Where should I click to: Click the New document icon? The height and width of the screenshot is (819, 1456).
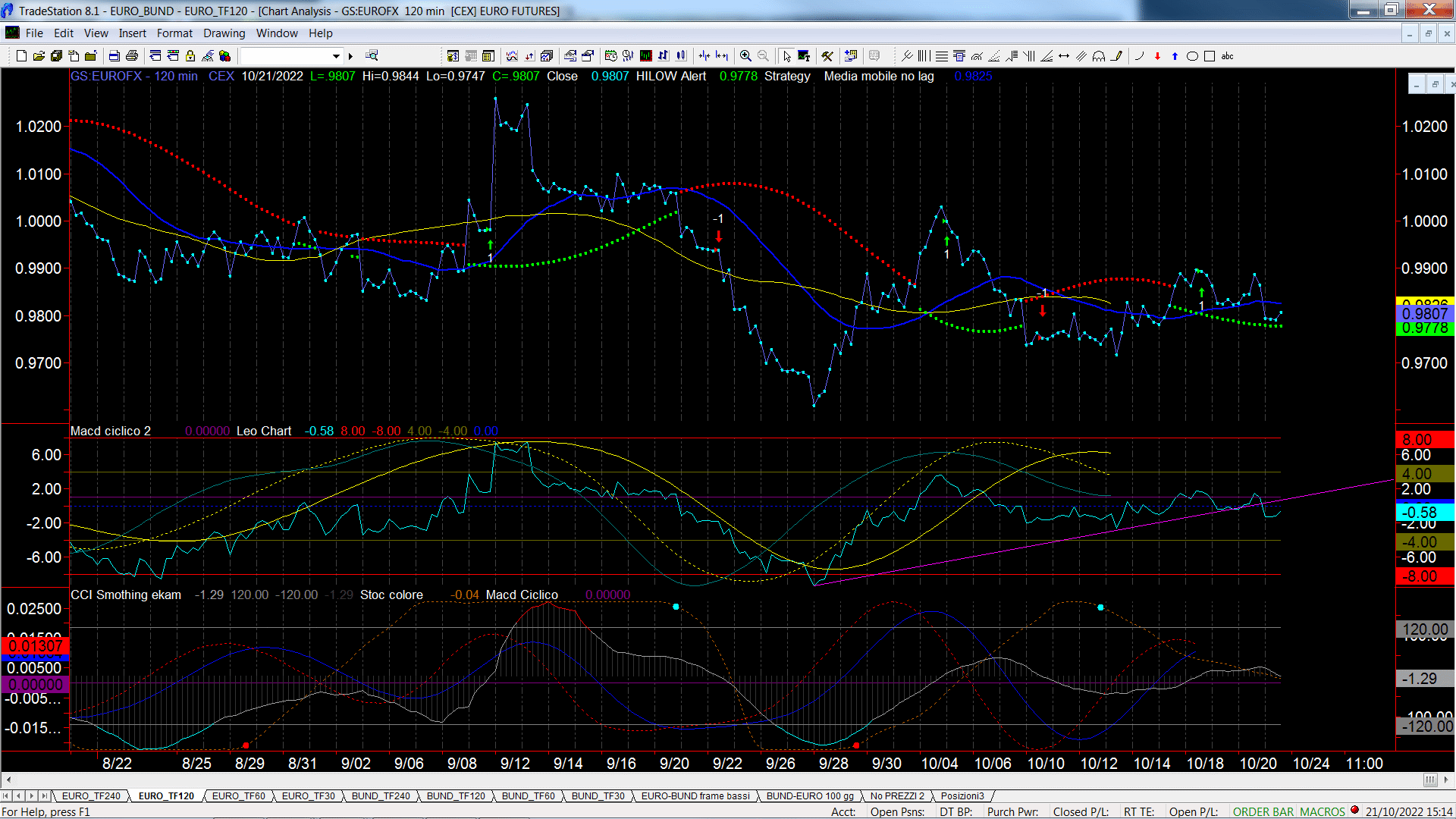(21, 55)
